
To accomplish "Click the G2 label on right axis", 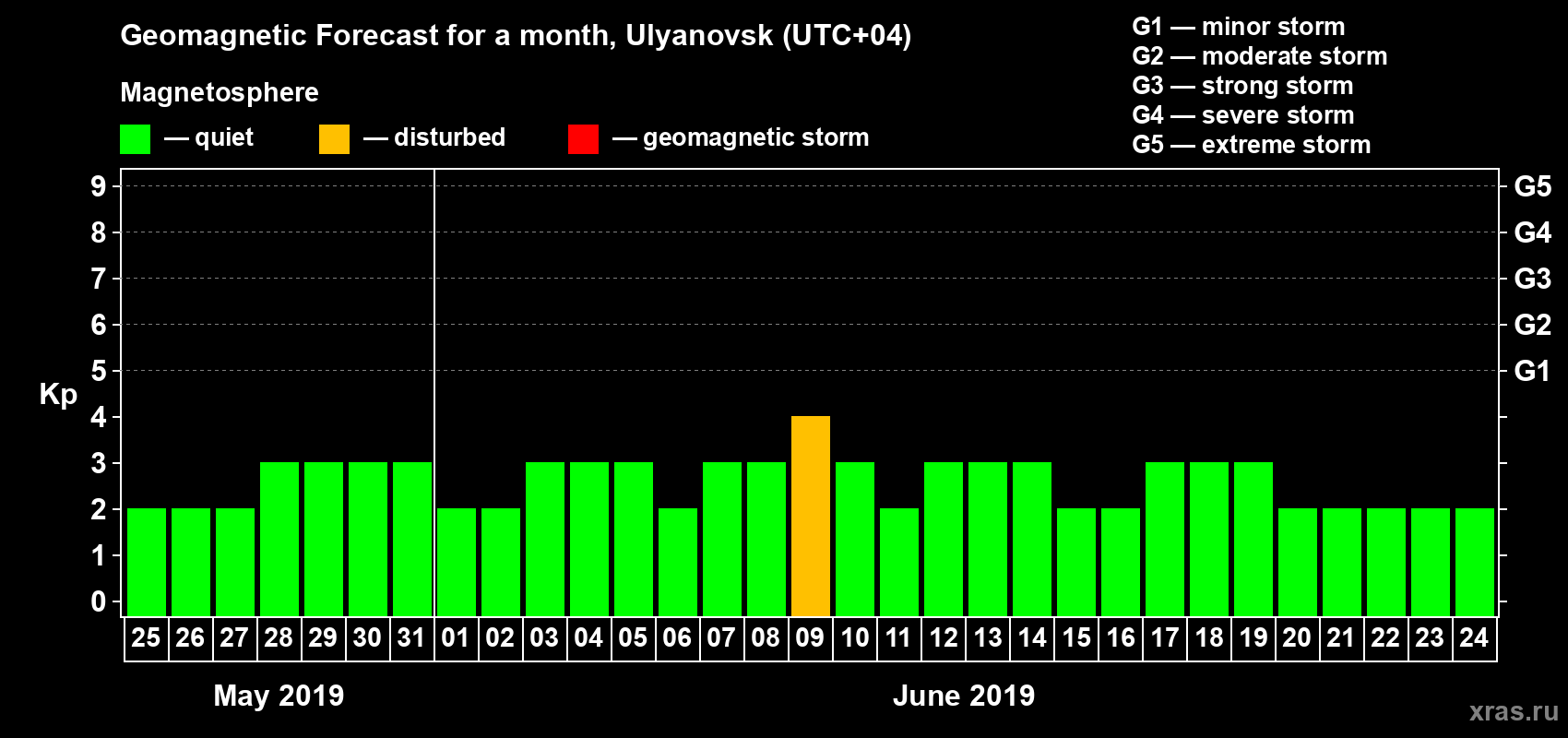I will click(x=1533, y=325).
